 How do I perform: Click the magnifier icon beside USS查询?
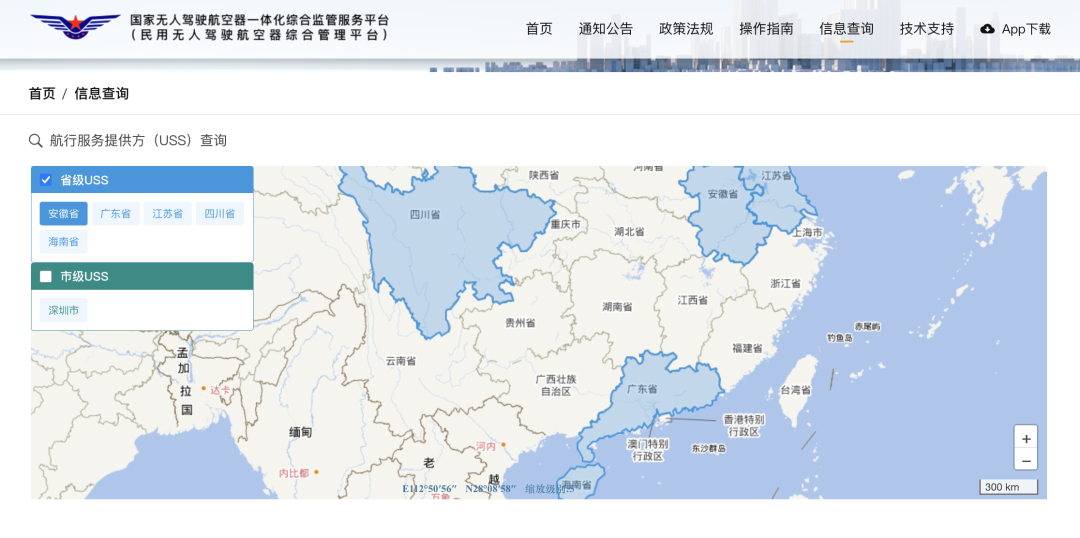[x=36, y=141]
